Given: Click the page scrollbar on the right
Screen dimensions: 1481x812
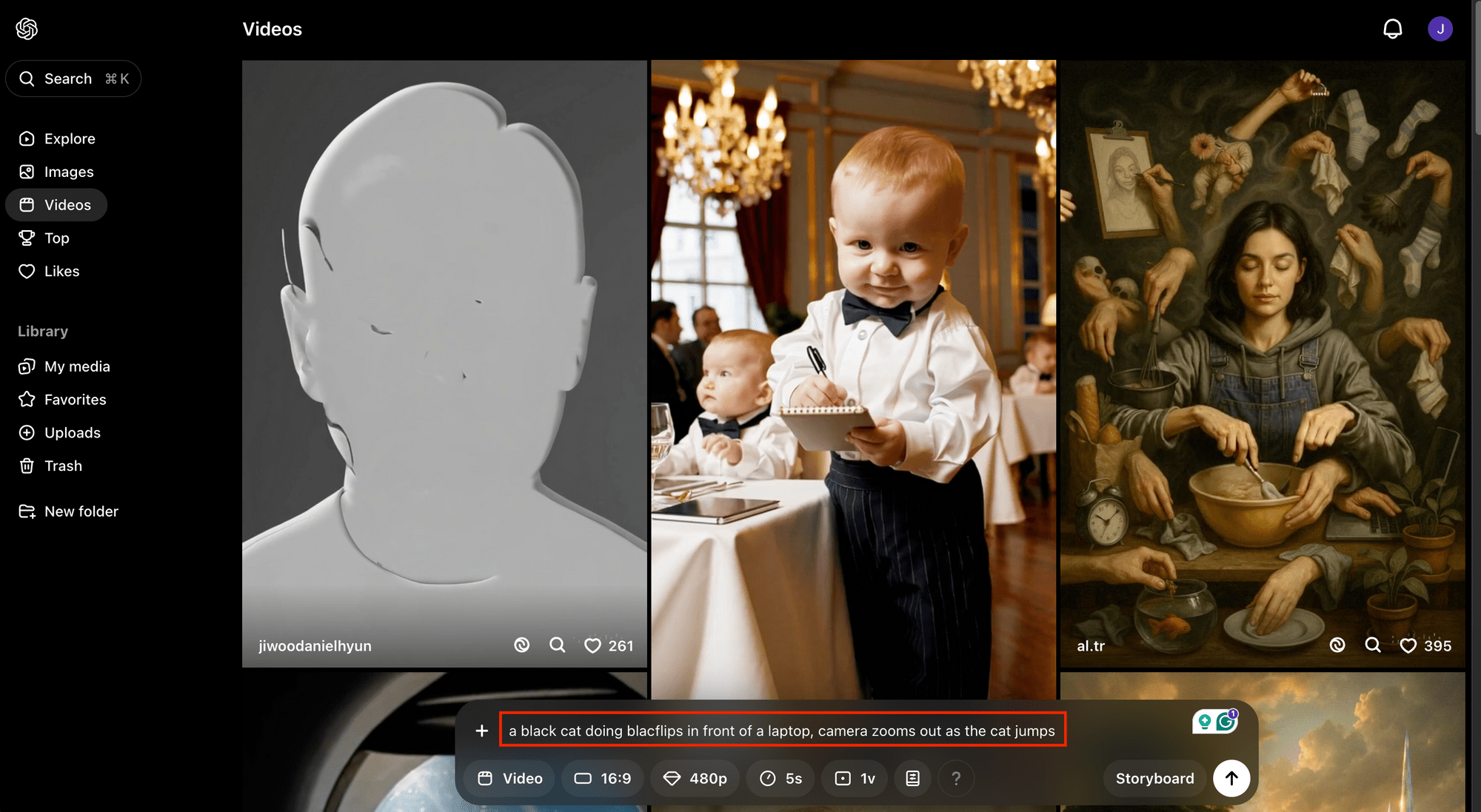Looking at the screenshot, I should point(1477,68).
